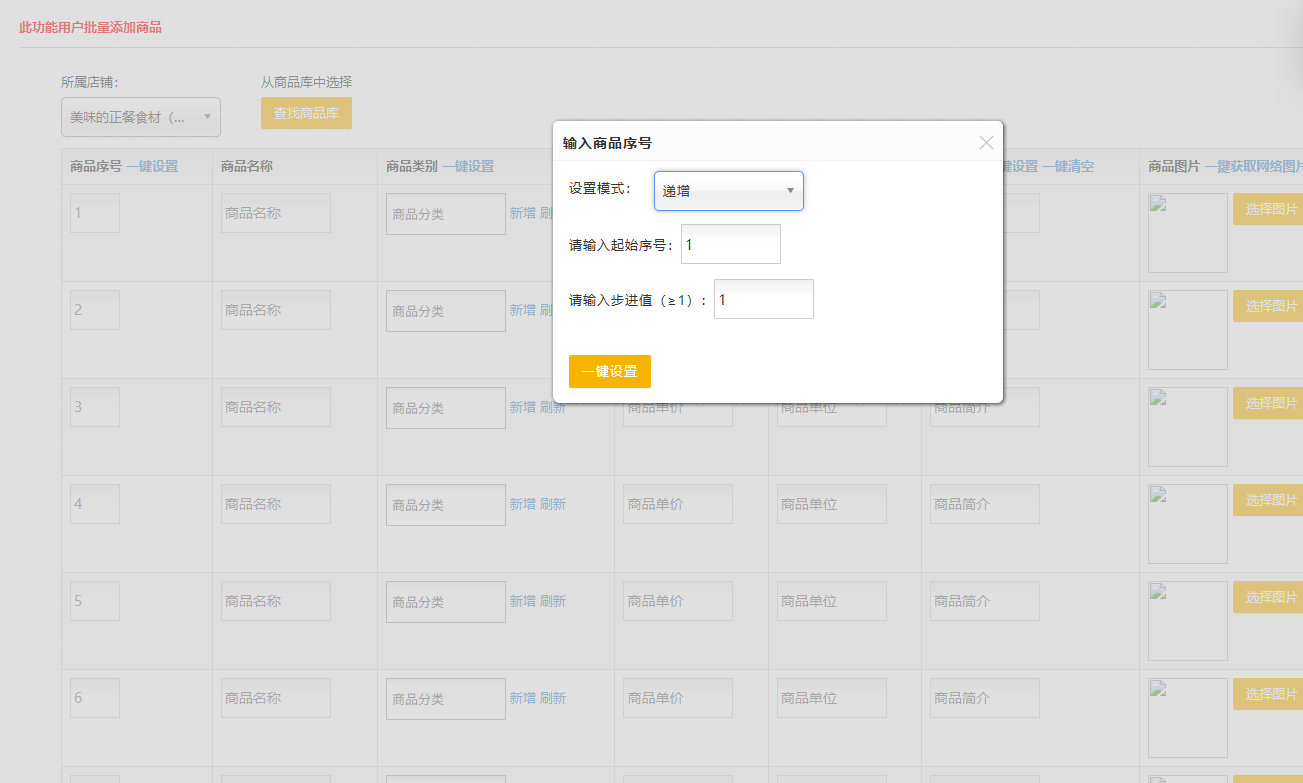
Task: Click 选择图片 button in row 1
Action: coord(1268,209)
